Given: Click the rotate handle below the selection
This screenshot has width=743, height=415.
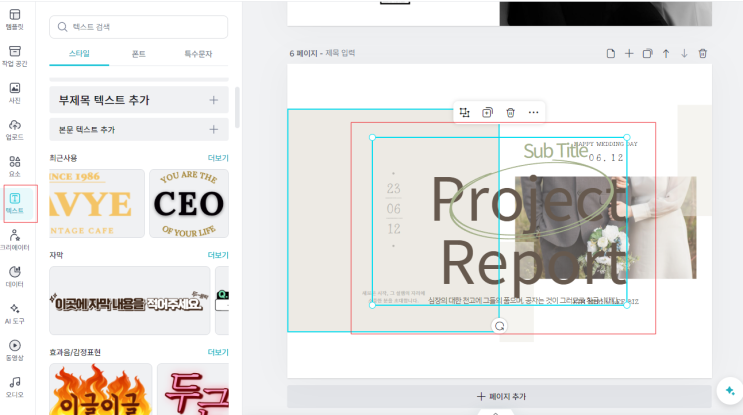Looking at the screenshot, I should pyautogui.click(x=499, y=326).
